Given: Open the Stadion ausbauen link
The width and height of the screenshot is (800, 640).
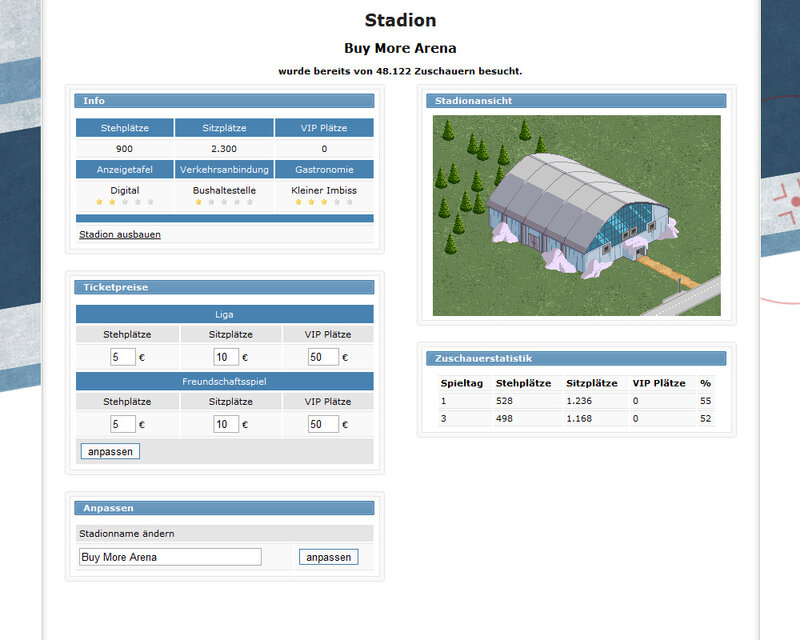Looking at the screenshot, I should pos(120,234).
